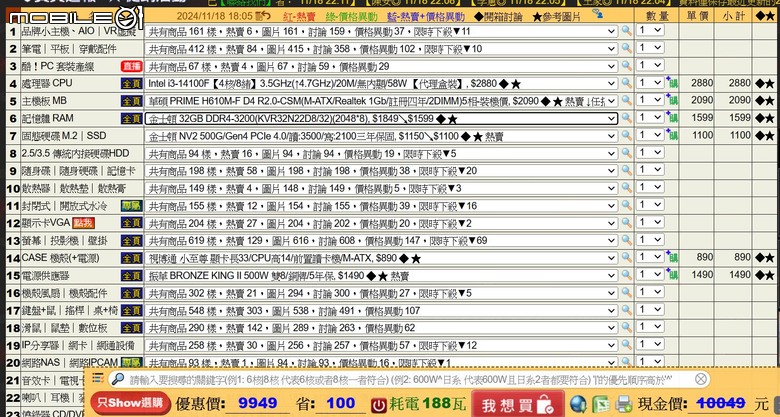The width and height of the screenshot is (780, 417).
Task: Click the 紅-熱賣 legend label
Action: click(x=299, y=16)
